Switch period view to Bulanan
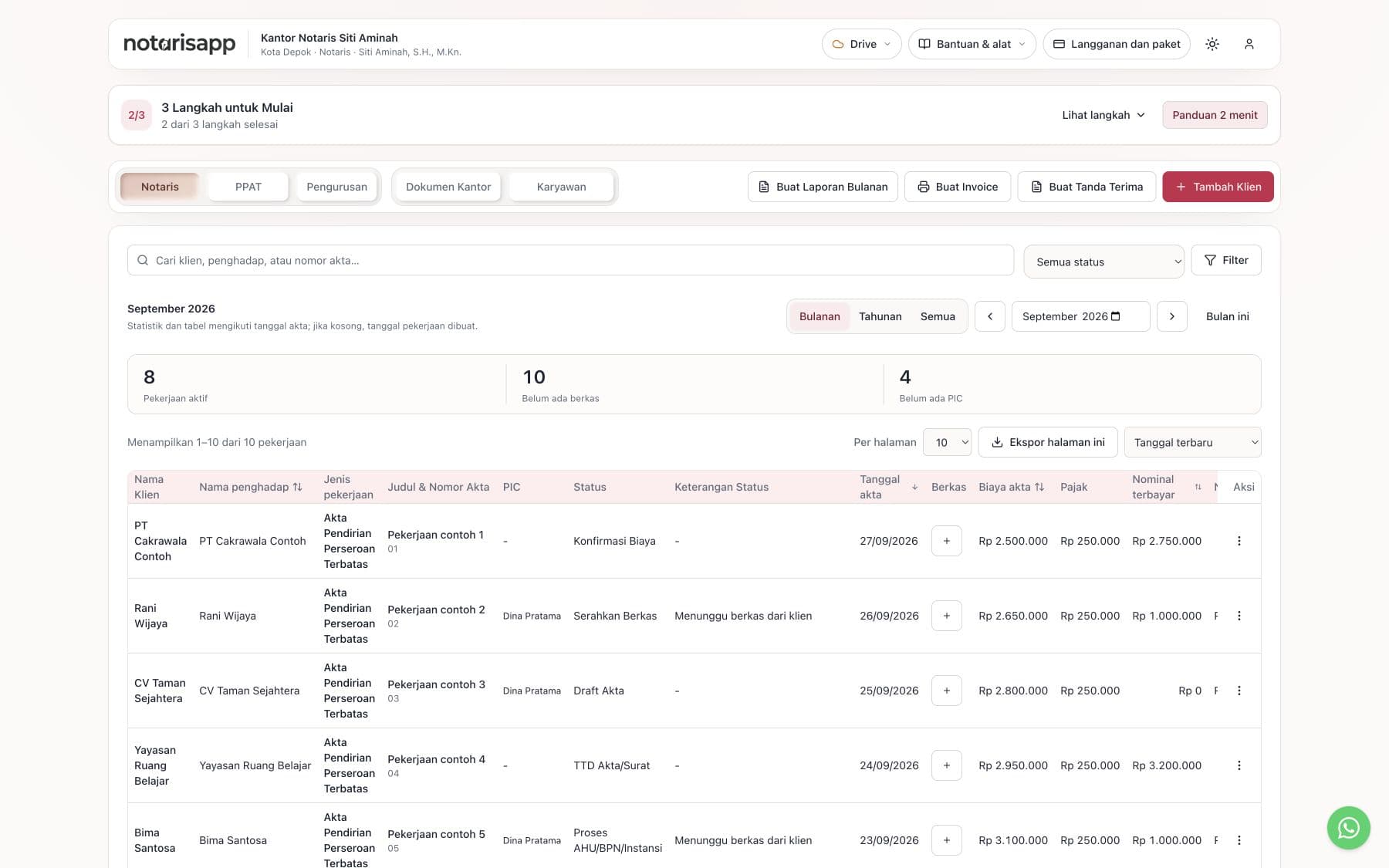Screen dimensions: 1389x868 820,316
